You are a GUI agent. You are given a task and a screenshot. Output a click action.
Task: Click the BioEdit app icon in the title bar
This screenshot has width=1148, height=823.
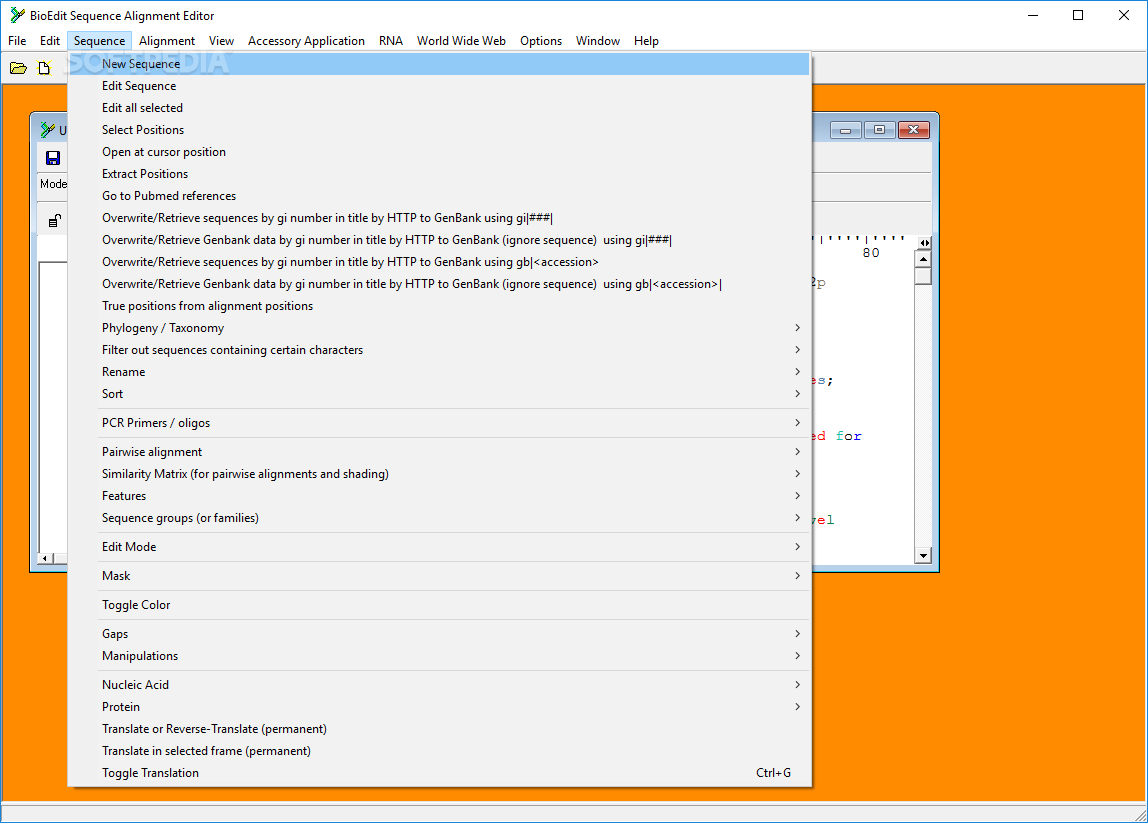pyautogui.click(x=17, y=15)
